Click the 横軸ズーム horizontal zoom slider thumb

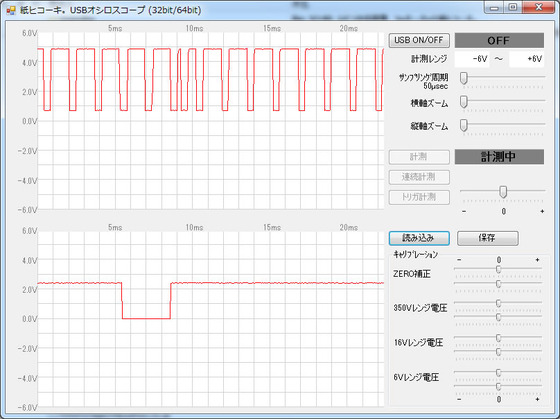[x=464, y=102]
